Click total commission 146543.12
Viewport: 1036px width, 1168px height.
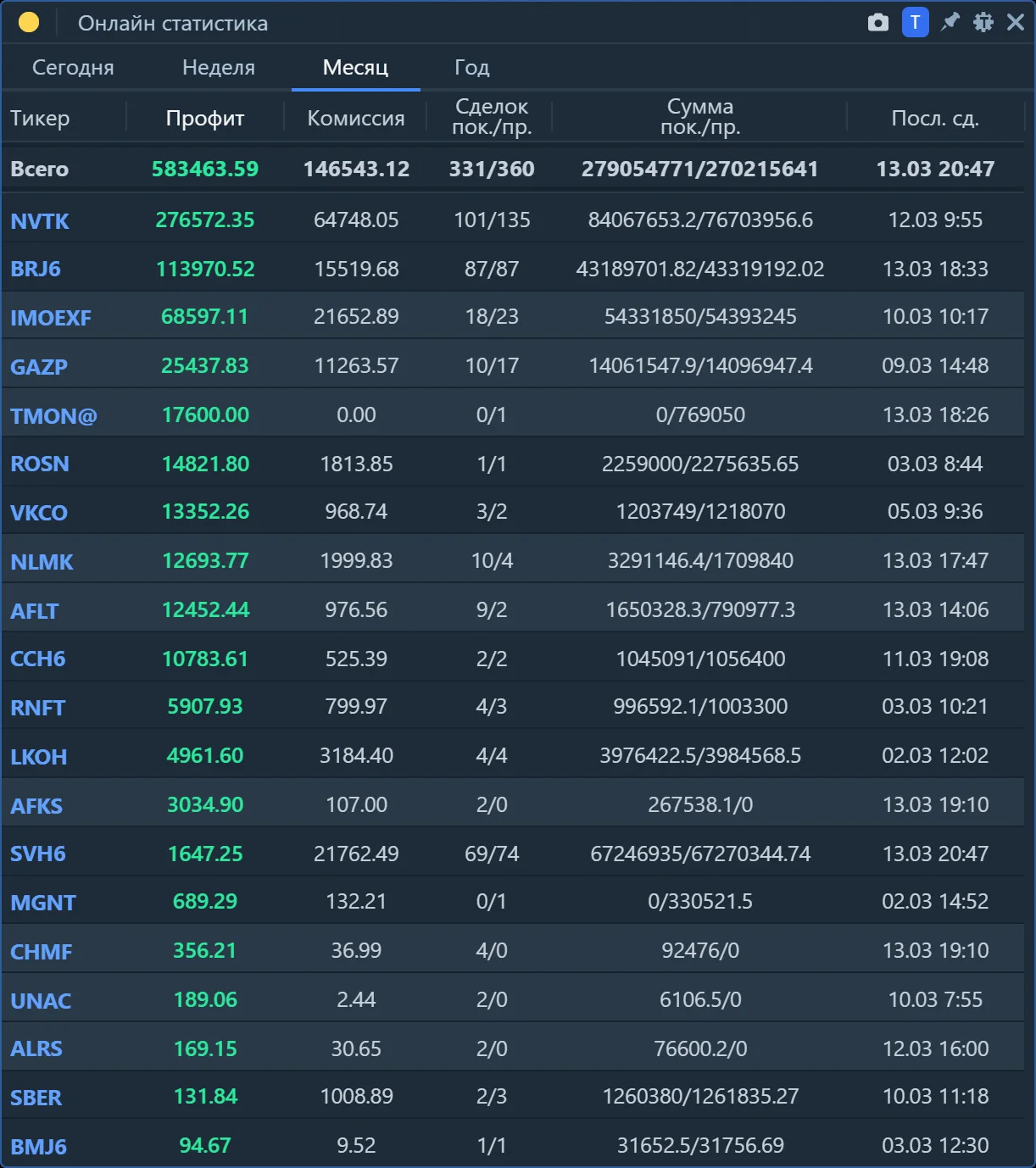[356, 169]
